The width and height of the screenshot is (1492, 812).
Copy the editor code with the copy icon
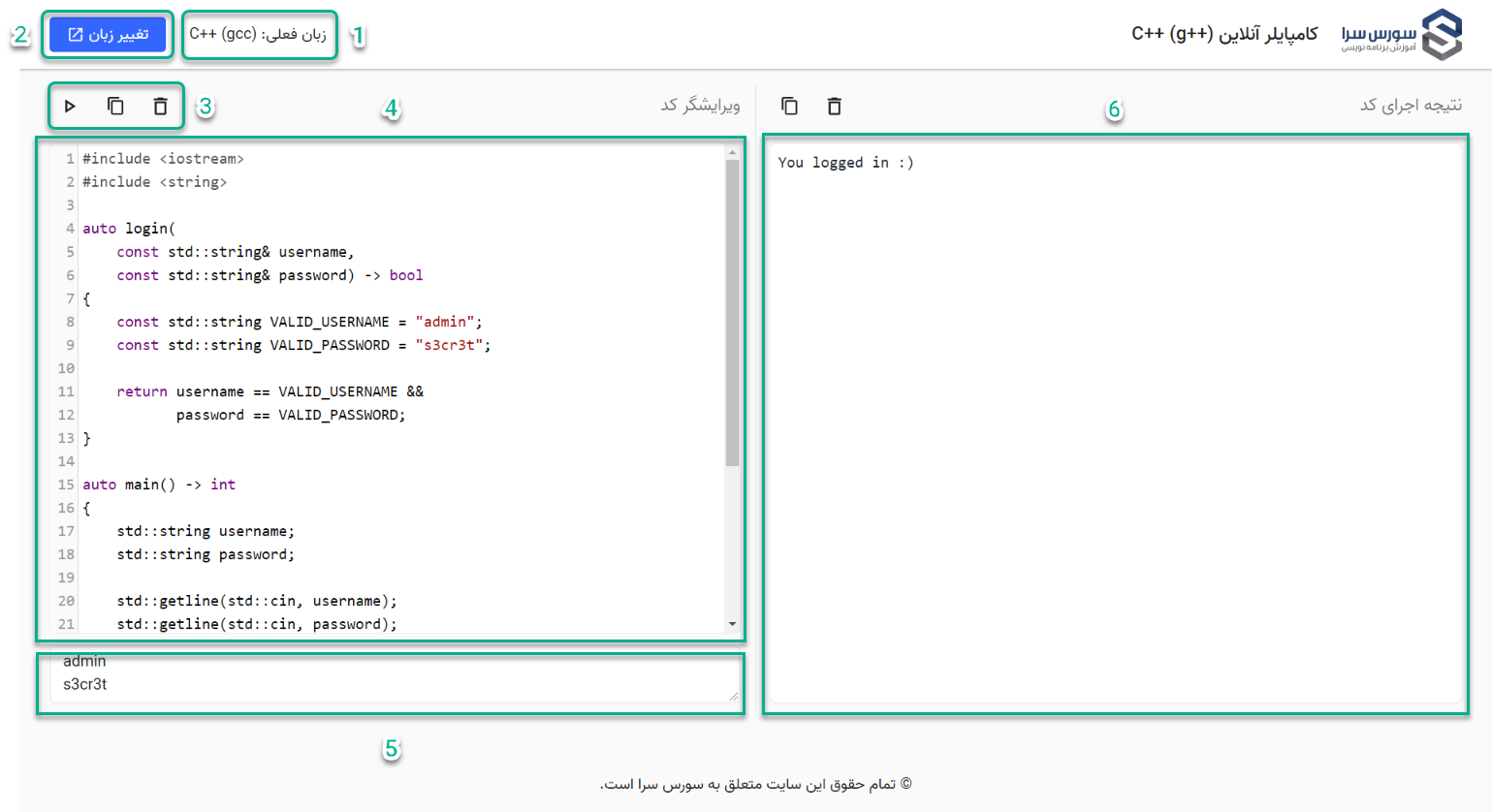(115, 106)
